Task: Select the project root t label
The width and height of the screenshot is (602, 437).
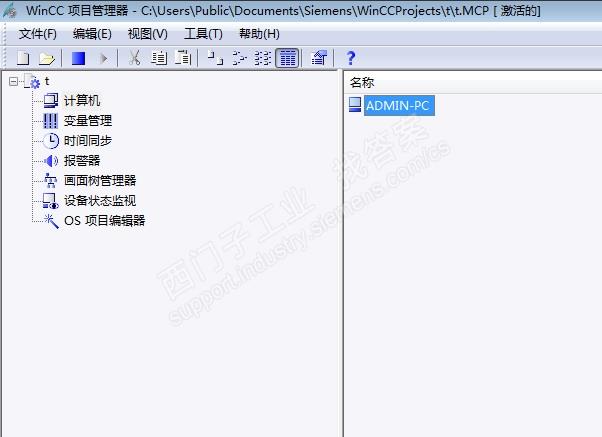Action: (47, 81)
